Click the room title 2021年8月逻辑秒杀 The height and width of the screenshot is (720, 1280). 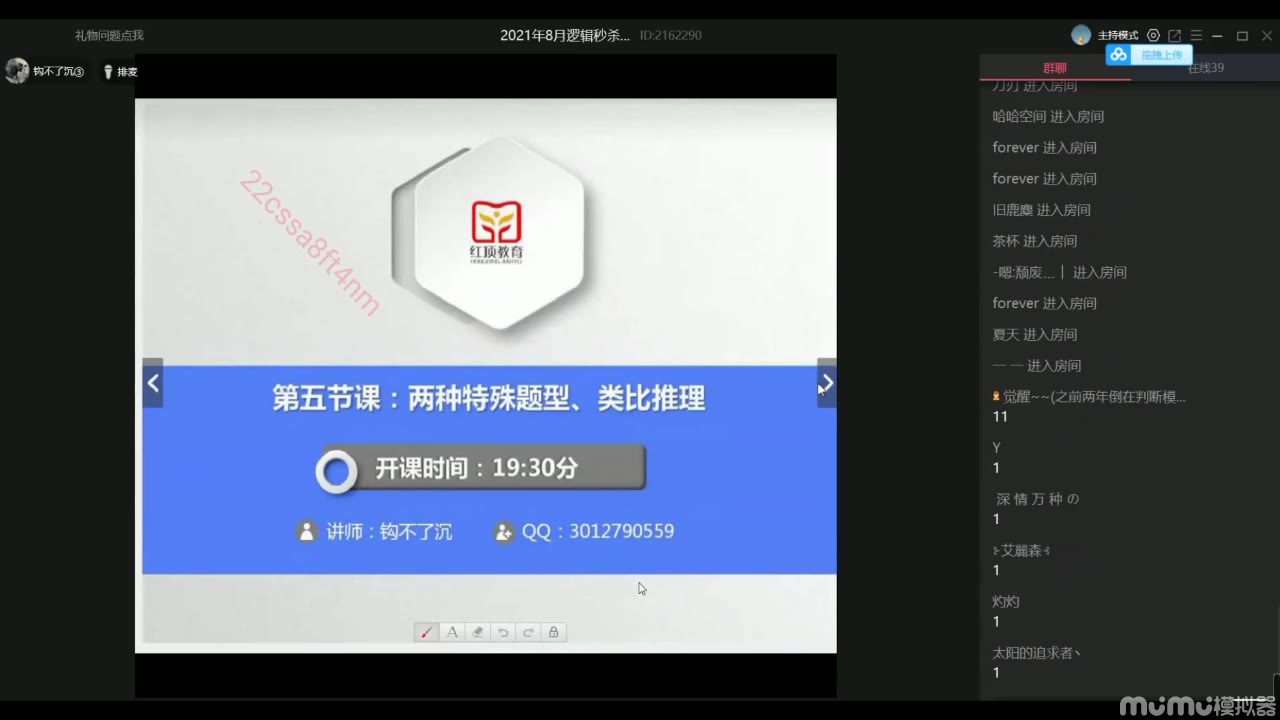coord(565,35)
